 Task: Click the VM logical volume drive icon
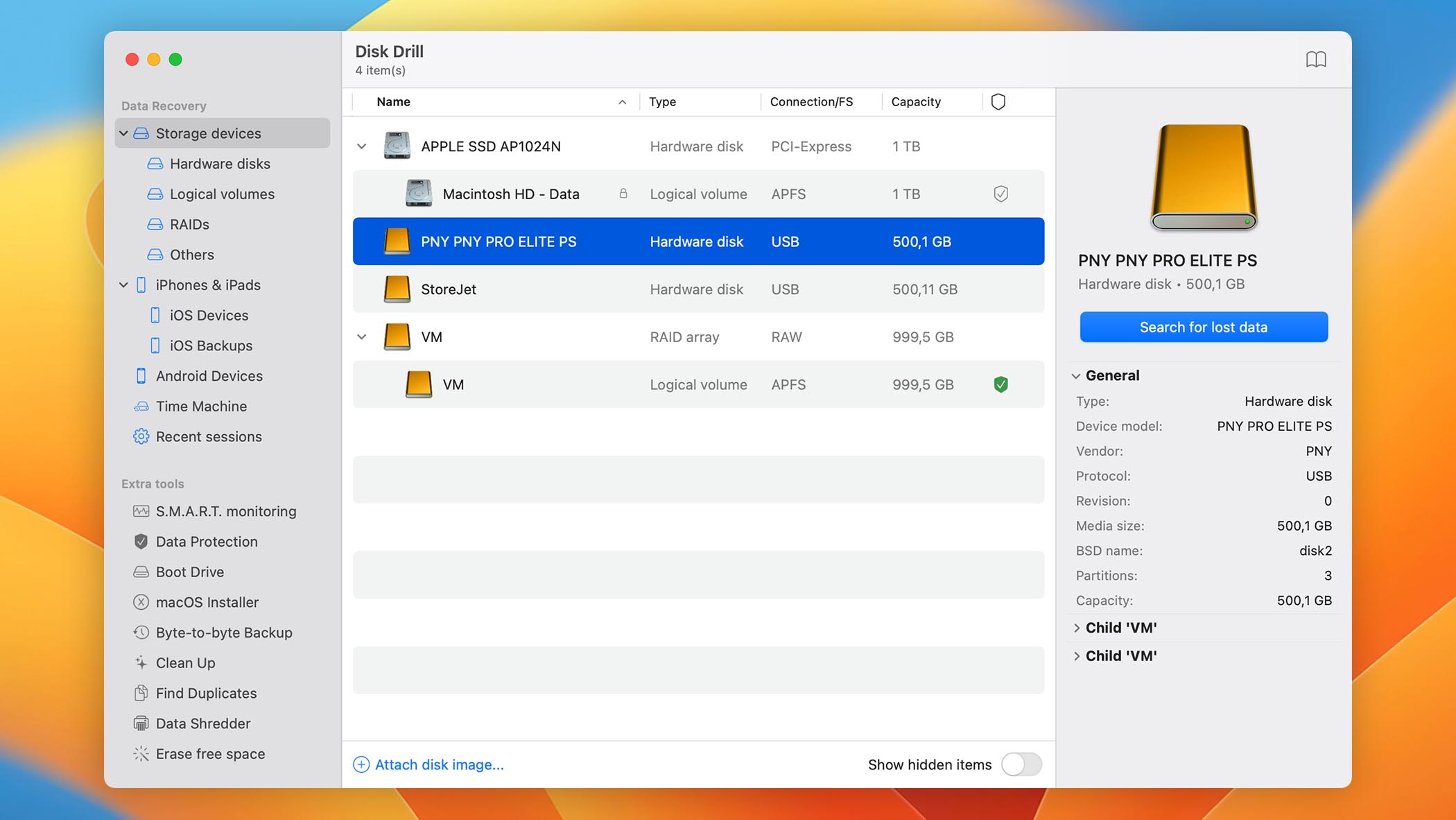tap(419, 384)
